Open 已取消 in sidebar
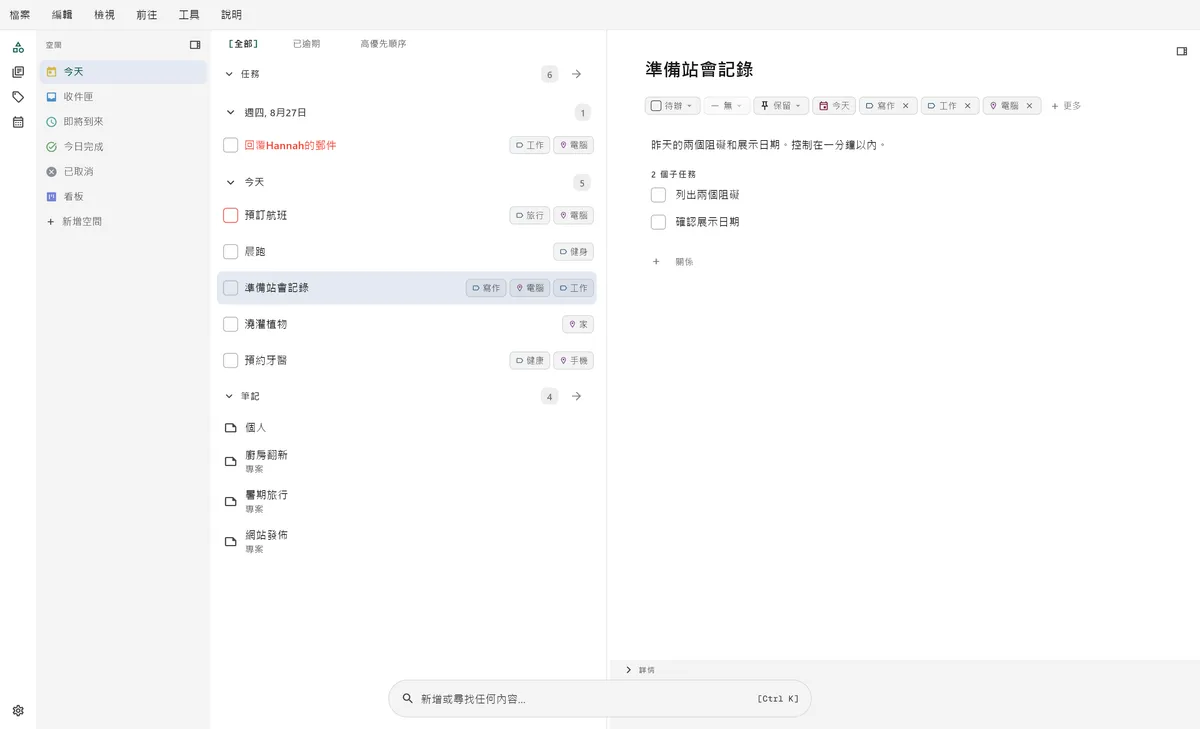This screenshot has width=1200, height=729. [123, 172]
